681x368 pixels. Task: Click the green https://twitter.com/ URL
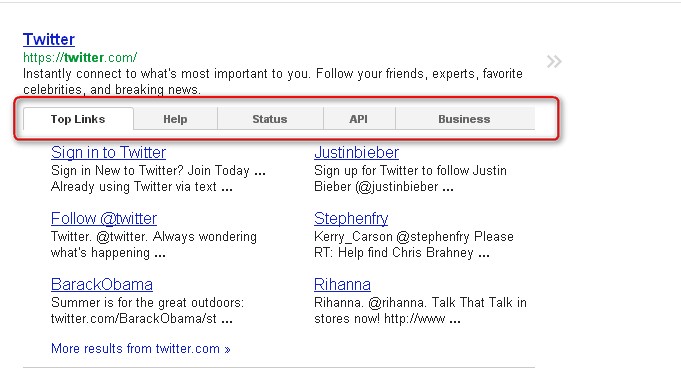[80, 57]
